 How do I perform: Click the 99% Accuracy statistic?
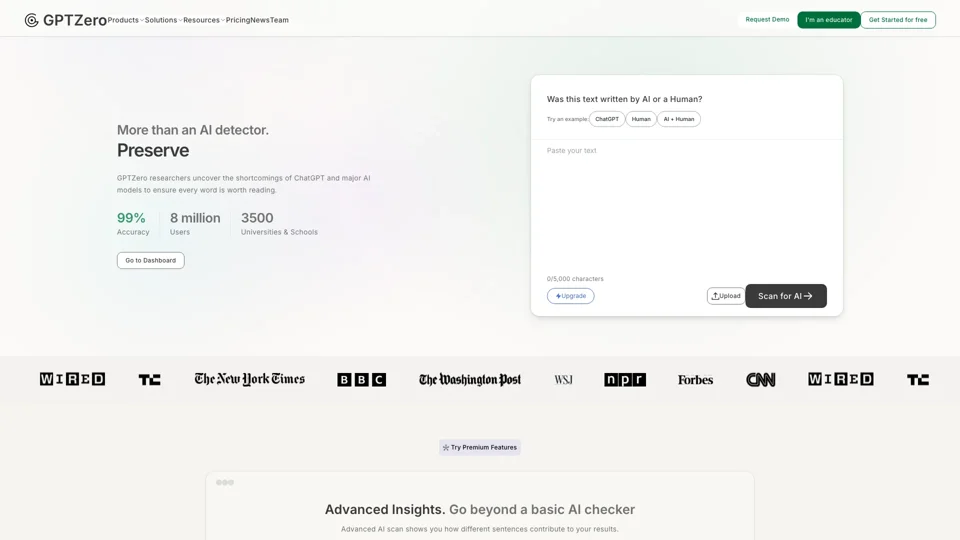point(133,223)
